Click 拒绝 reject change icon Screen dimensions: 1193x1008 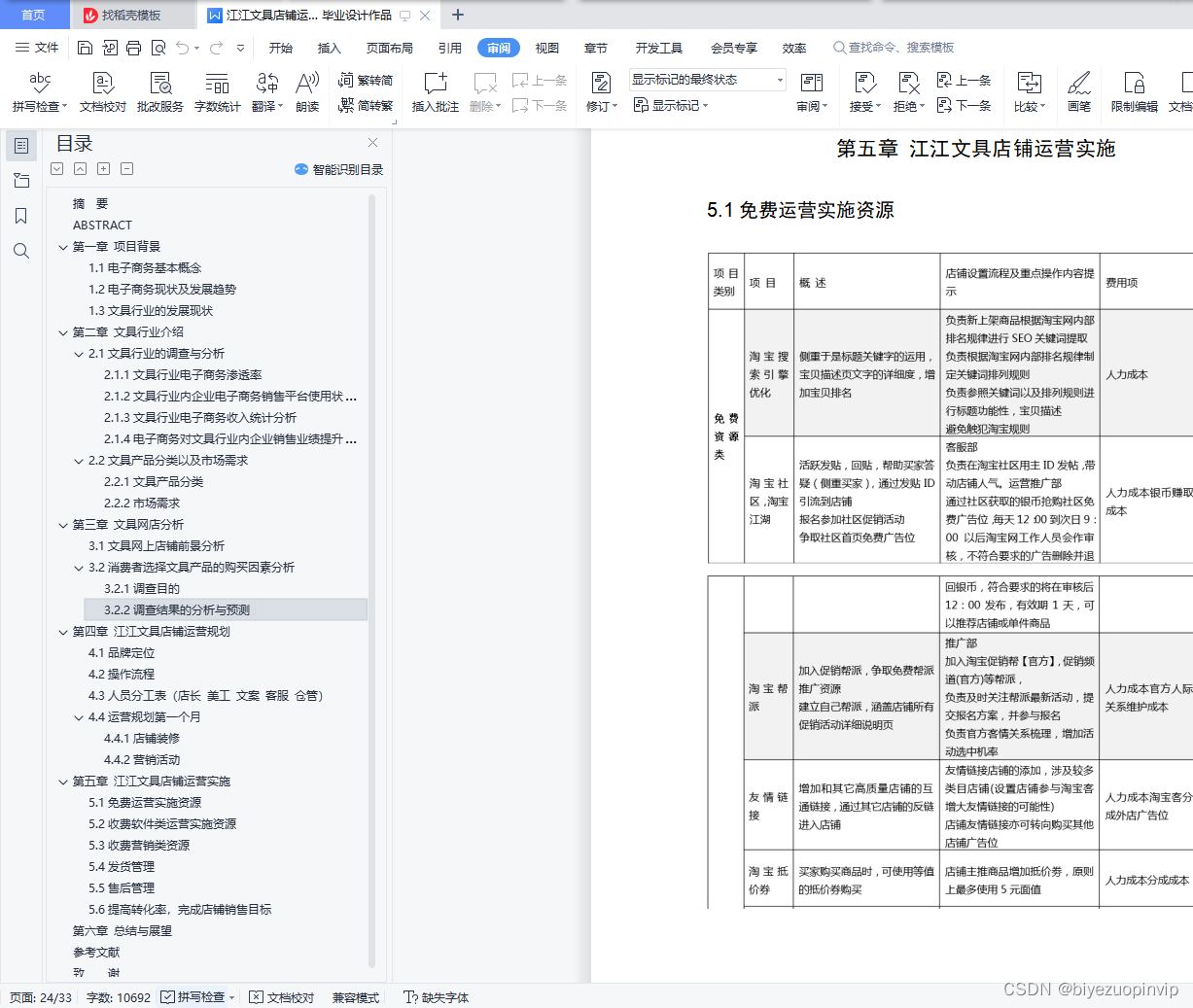coord(909,91)
